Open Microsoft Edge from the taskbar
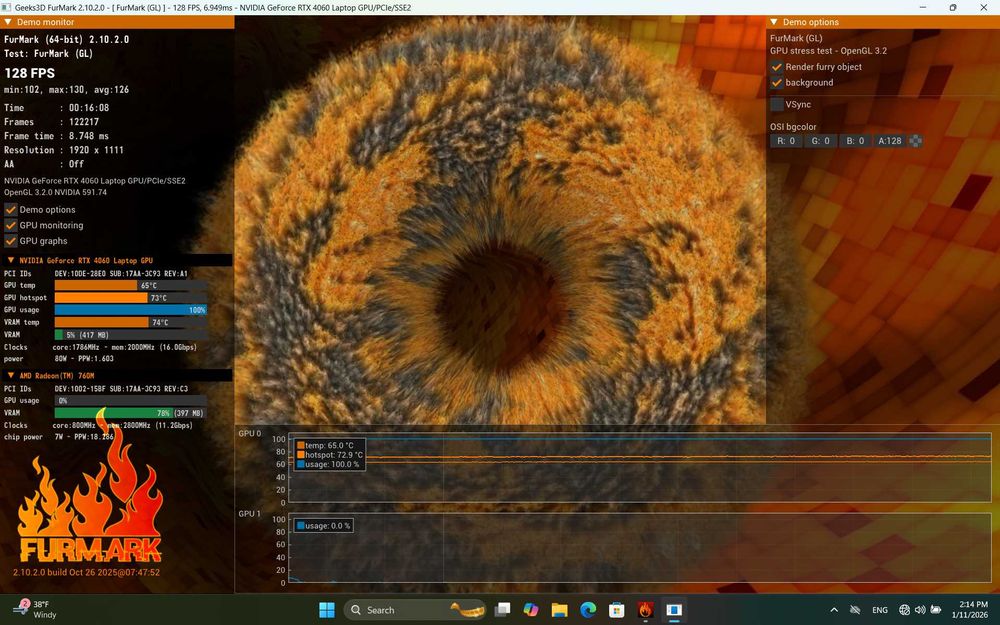The image size is (1000, 625). tap(588, 610)
